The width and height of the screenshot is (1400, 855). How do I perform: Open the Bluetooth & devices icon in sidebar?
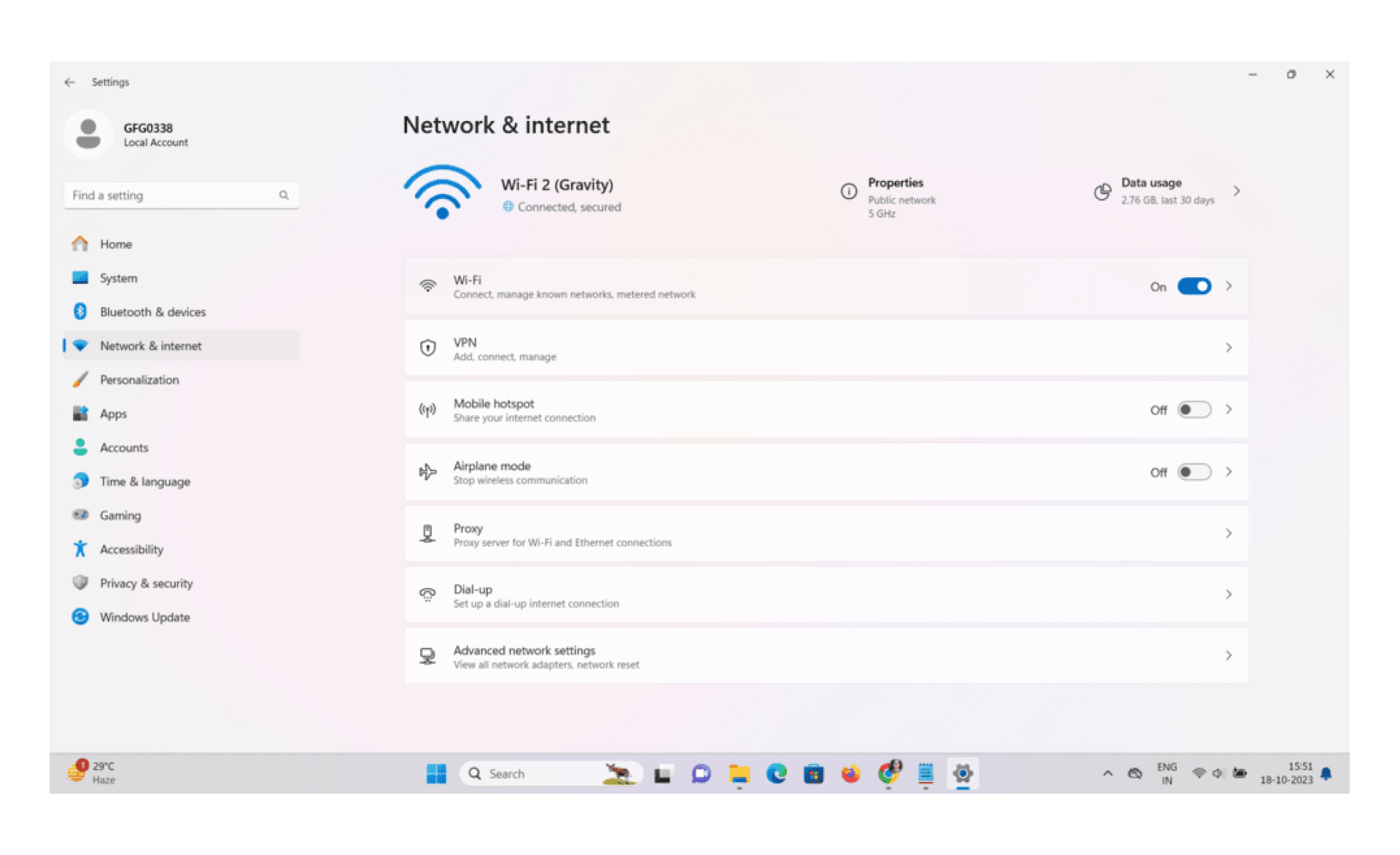[80, 312]
